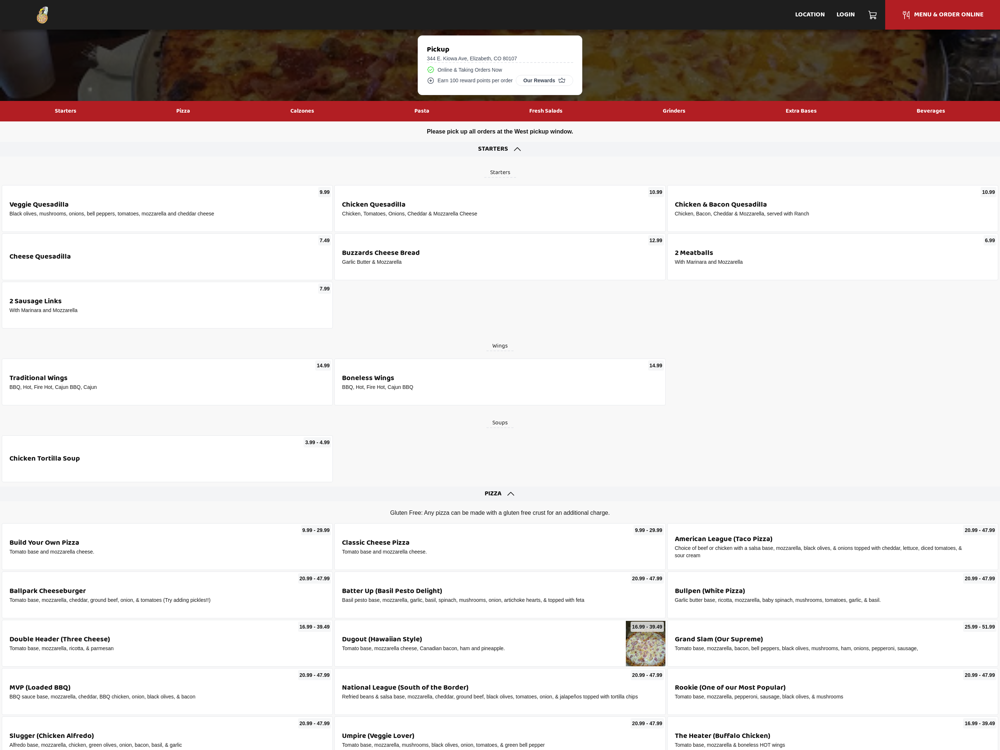Jump to the Starters menu category
The width and height of the screenshot is (1000, 750).
pos(65,111)
